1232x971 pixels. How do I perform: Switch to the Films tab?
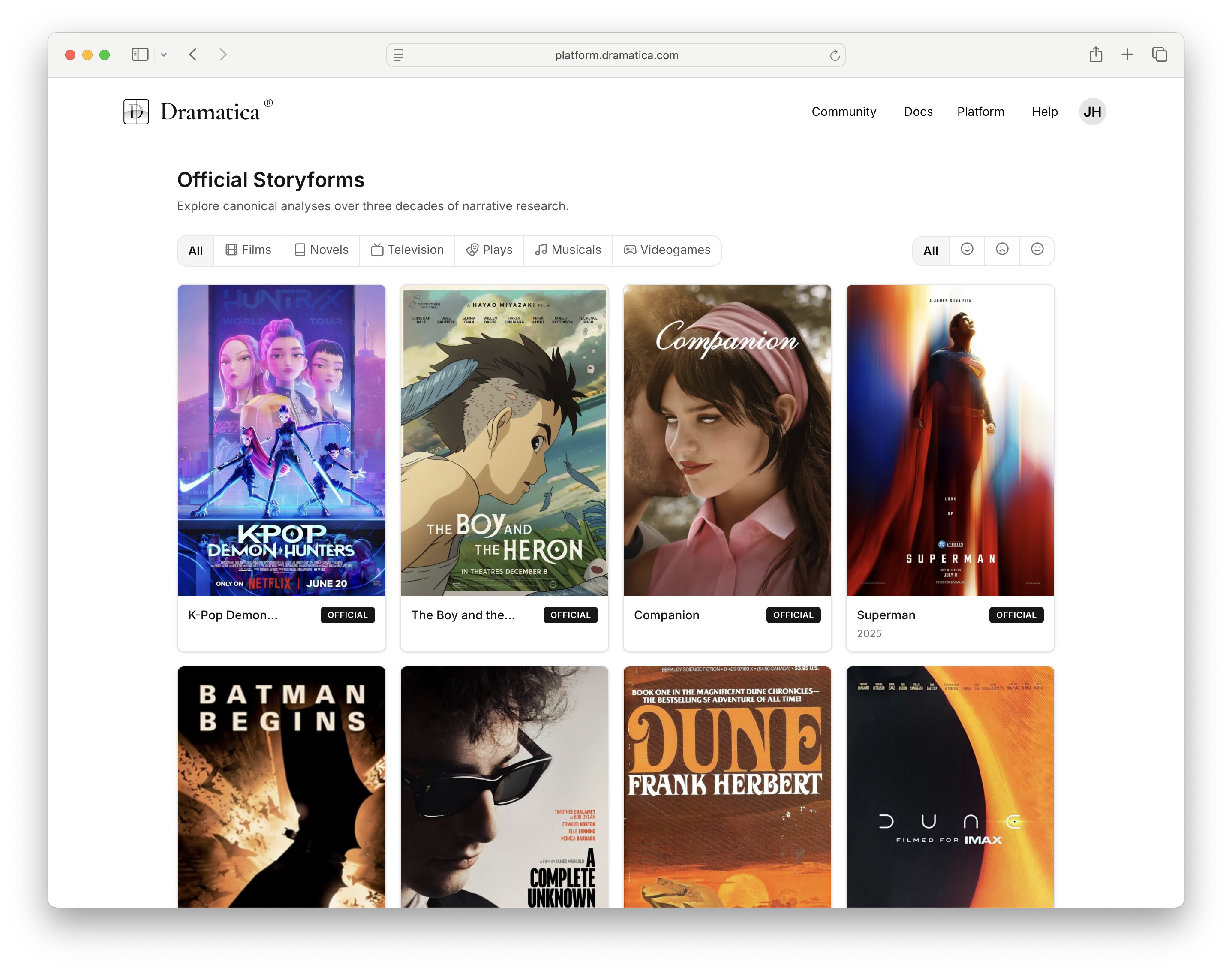coord(248,250)
